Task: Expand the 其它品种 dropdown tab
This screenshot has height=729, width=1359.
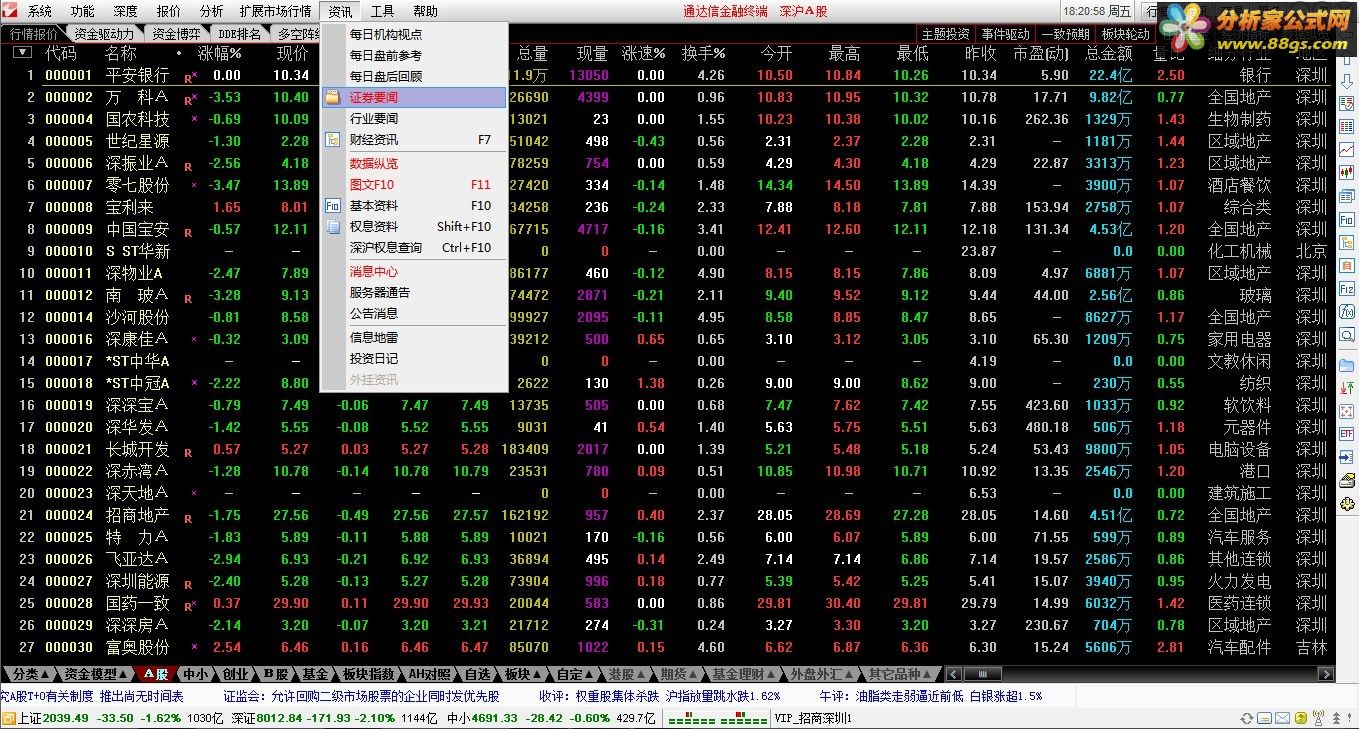Action: (901, 674)
